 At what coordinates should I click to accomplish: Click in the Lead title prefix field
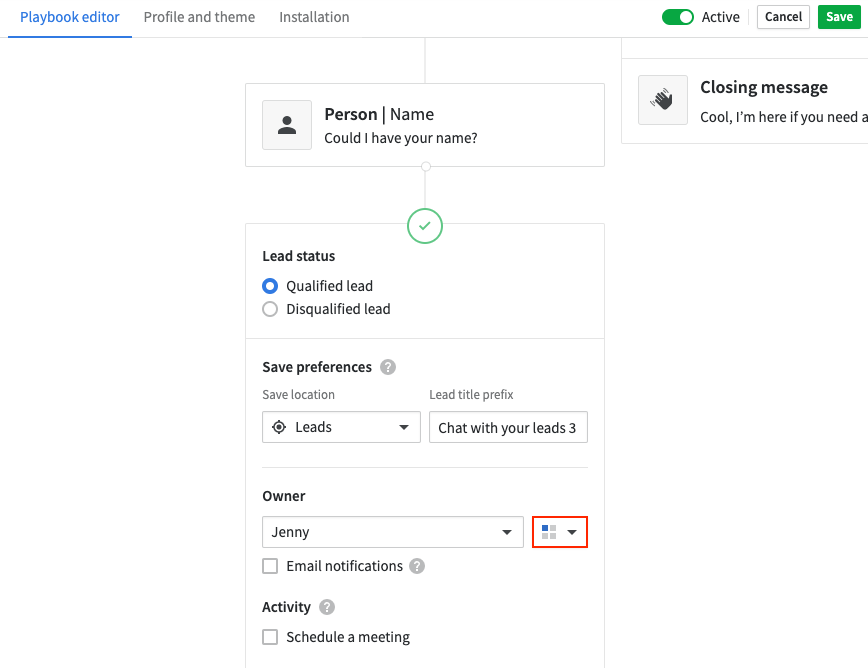[508, 427]
